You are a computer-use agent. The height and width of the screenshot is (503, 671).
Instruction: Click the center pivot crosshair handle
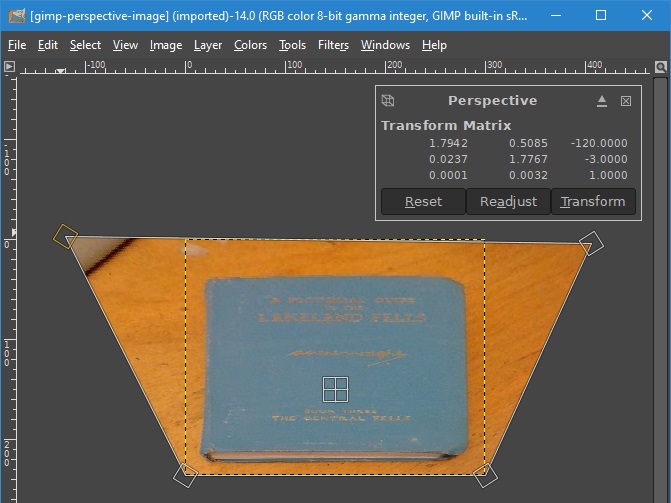pyautogui.click(x=336, y=389)
